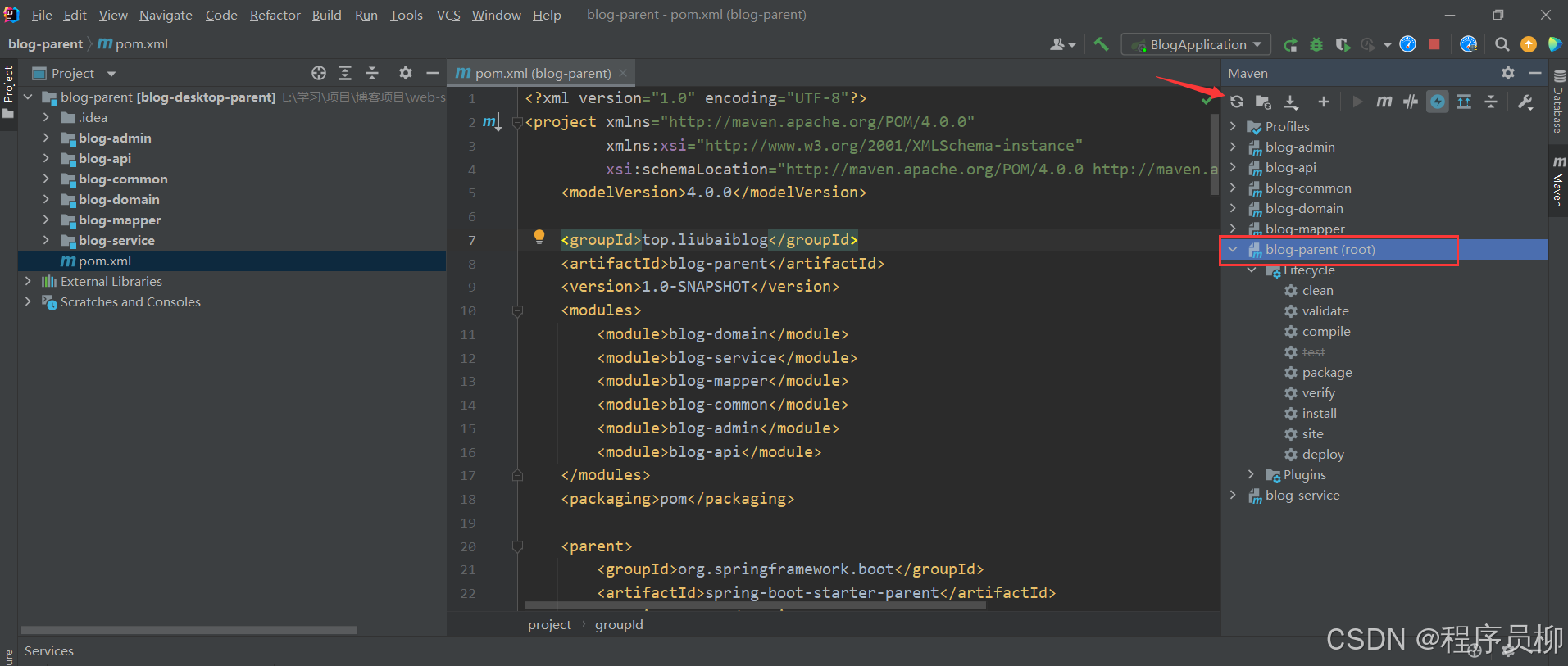The width and height of the screenshot is (1568, 666).
Task: Open the Refactor menu
Action: (275, 15)
